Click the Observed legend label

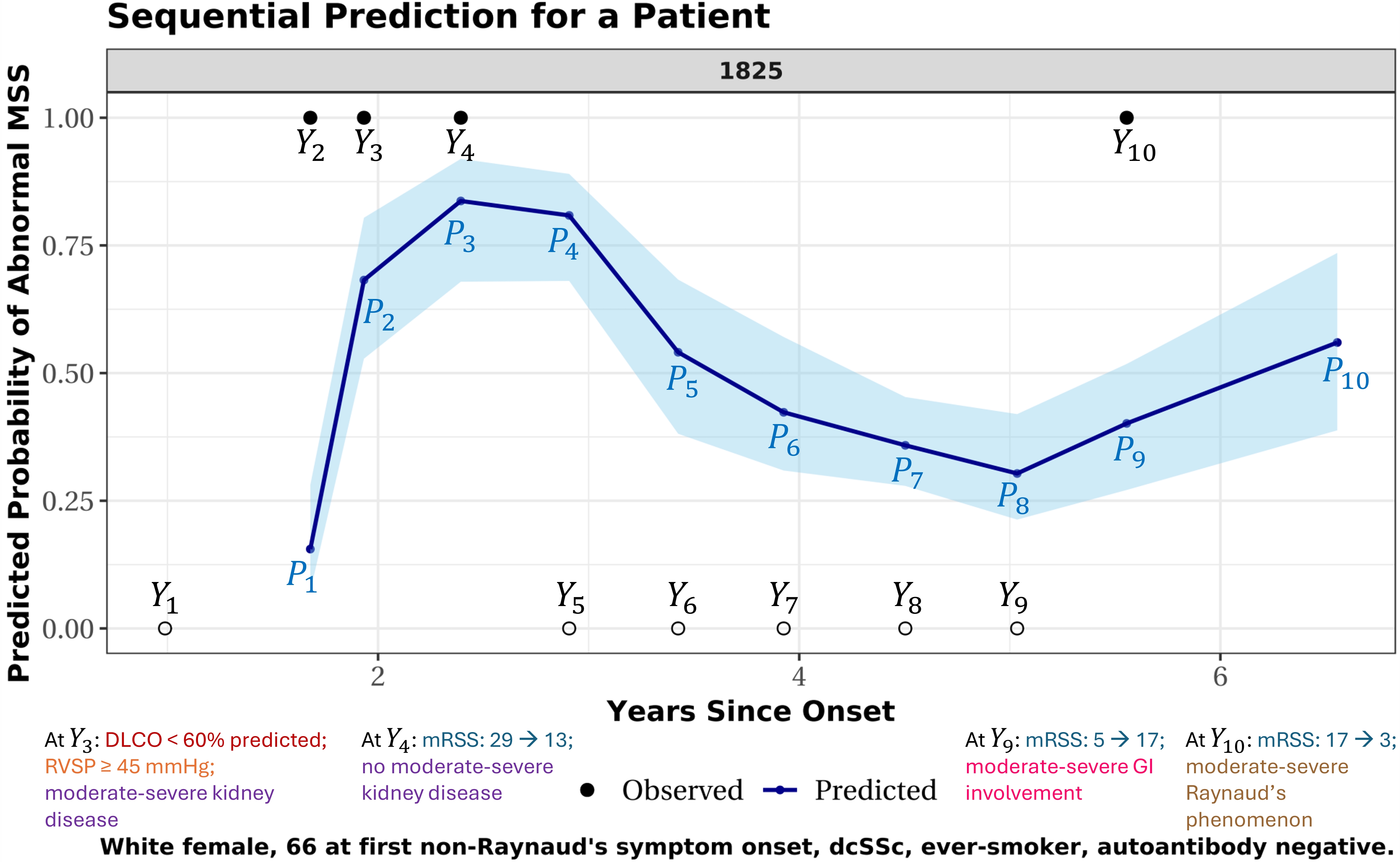(683, 790)
